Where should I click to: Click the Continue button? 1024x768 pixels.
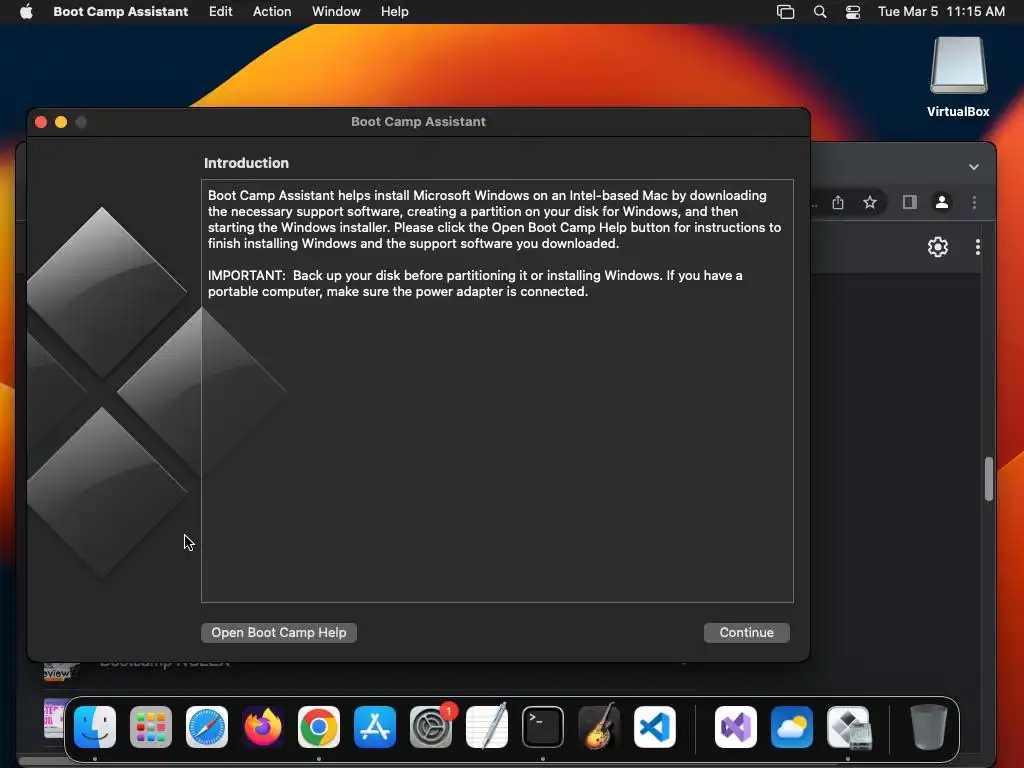click(x=746, y=632)
